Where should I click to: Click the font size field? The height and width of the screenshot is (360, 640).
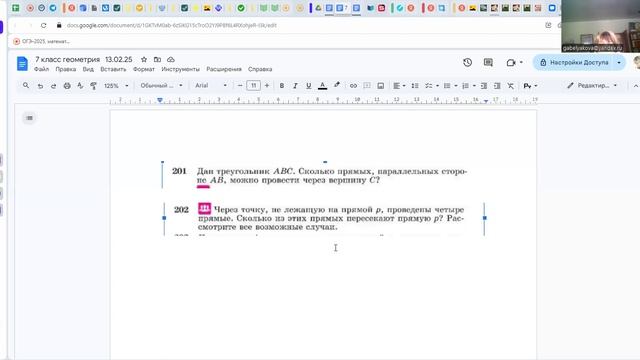point(253,85)
